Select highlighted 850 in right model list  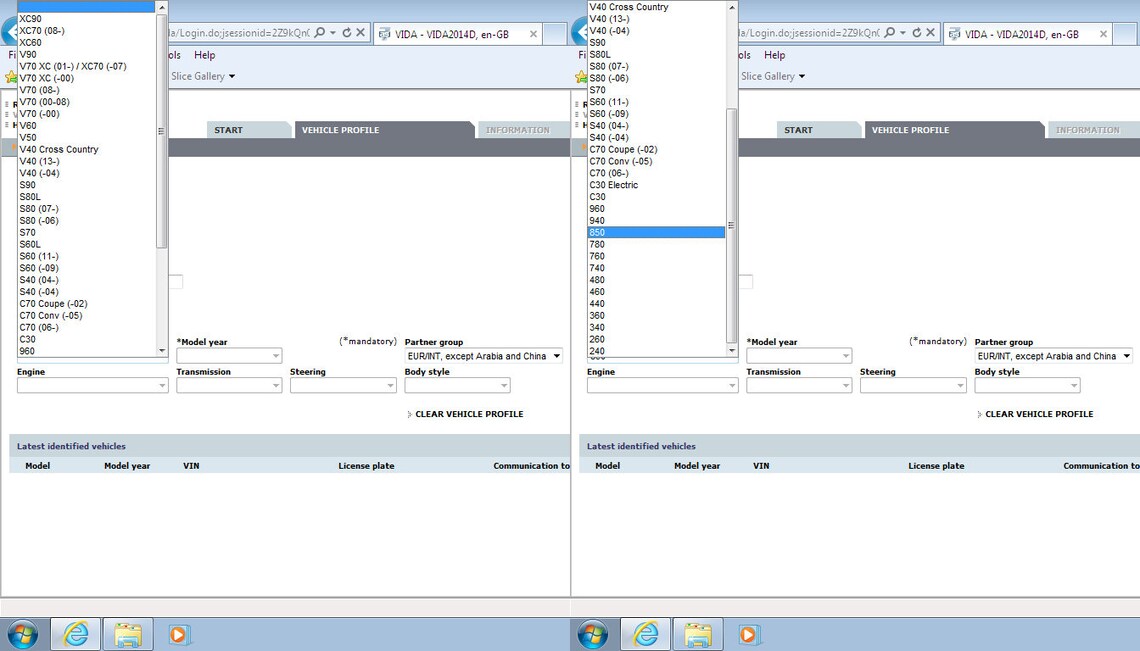(657, 232)
